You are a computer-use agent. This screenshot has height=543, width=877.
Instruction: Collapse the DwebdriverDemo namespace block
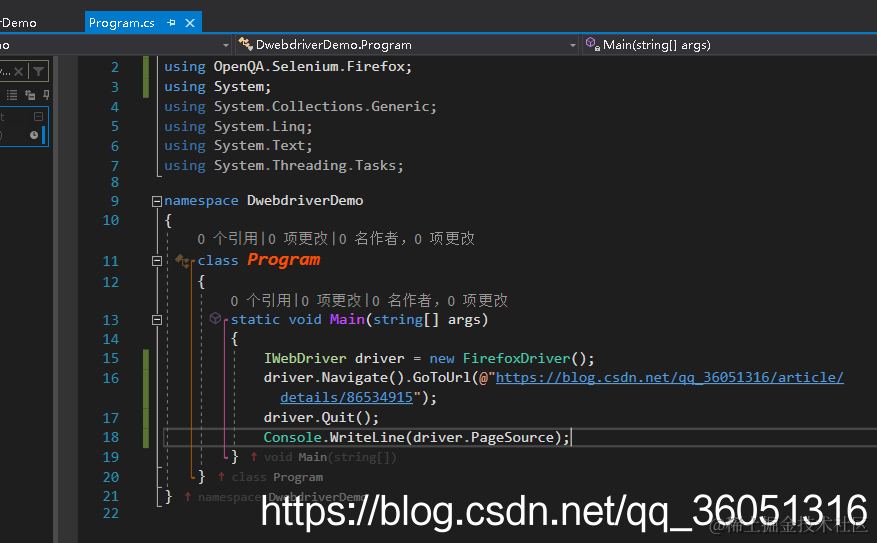click(157, 201)
